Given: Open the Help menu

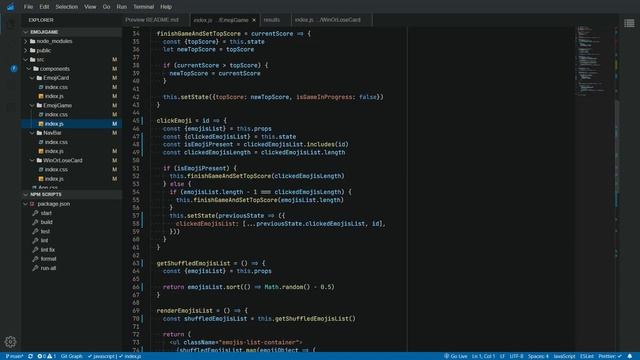Looking at the screenshot, I should point(166,7).
